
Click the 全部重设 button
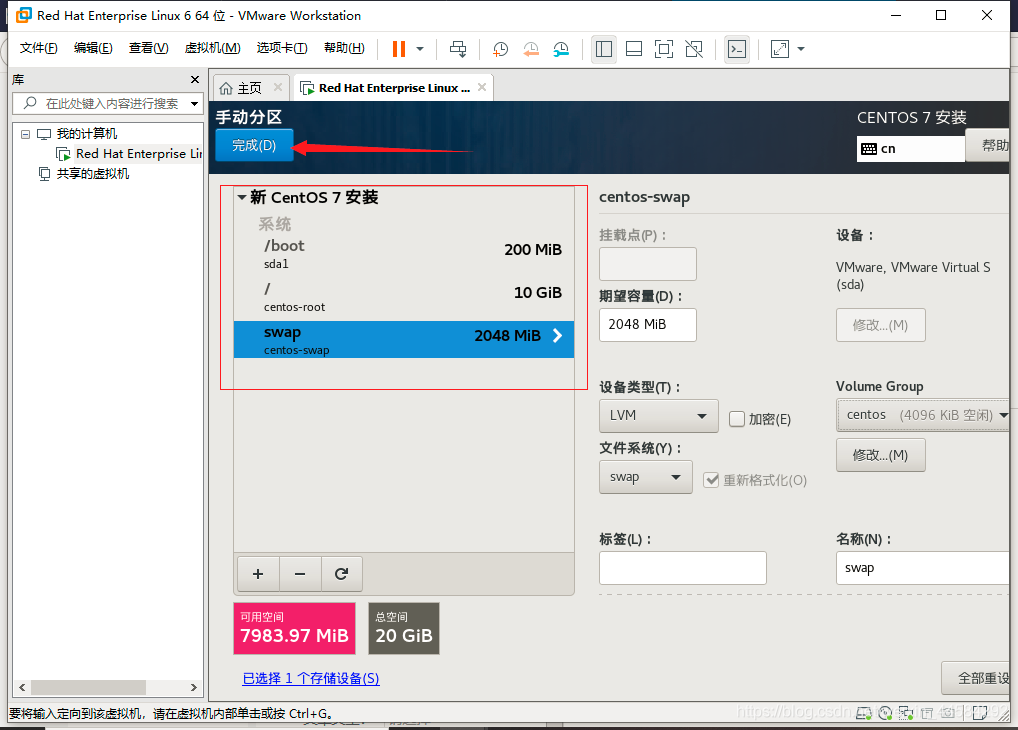coord(976,679)
